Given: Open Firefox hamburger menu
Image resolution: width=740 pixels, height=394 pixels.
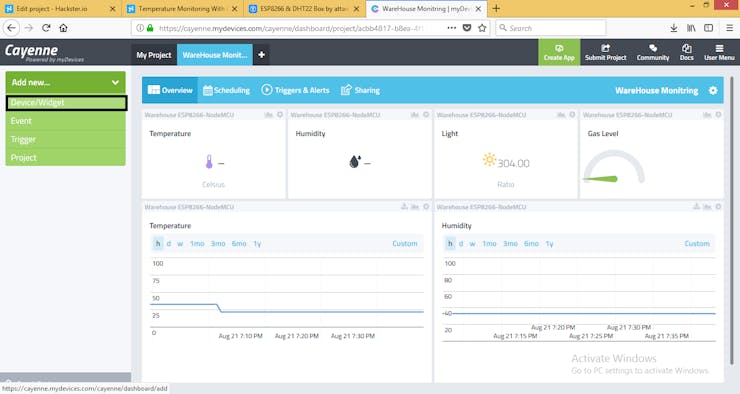Looking at the screenshot, I should (729, 28).
